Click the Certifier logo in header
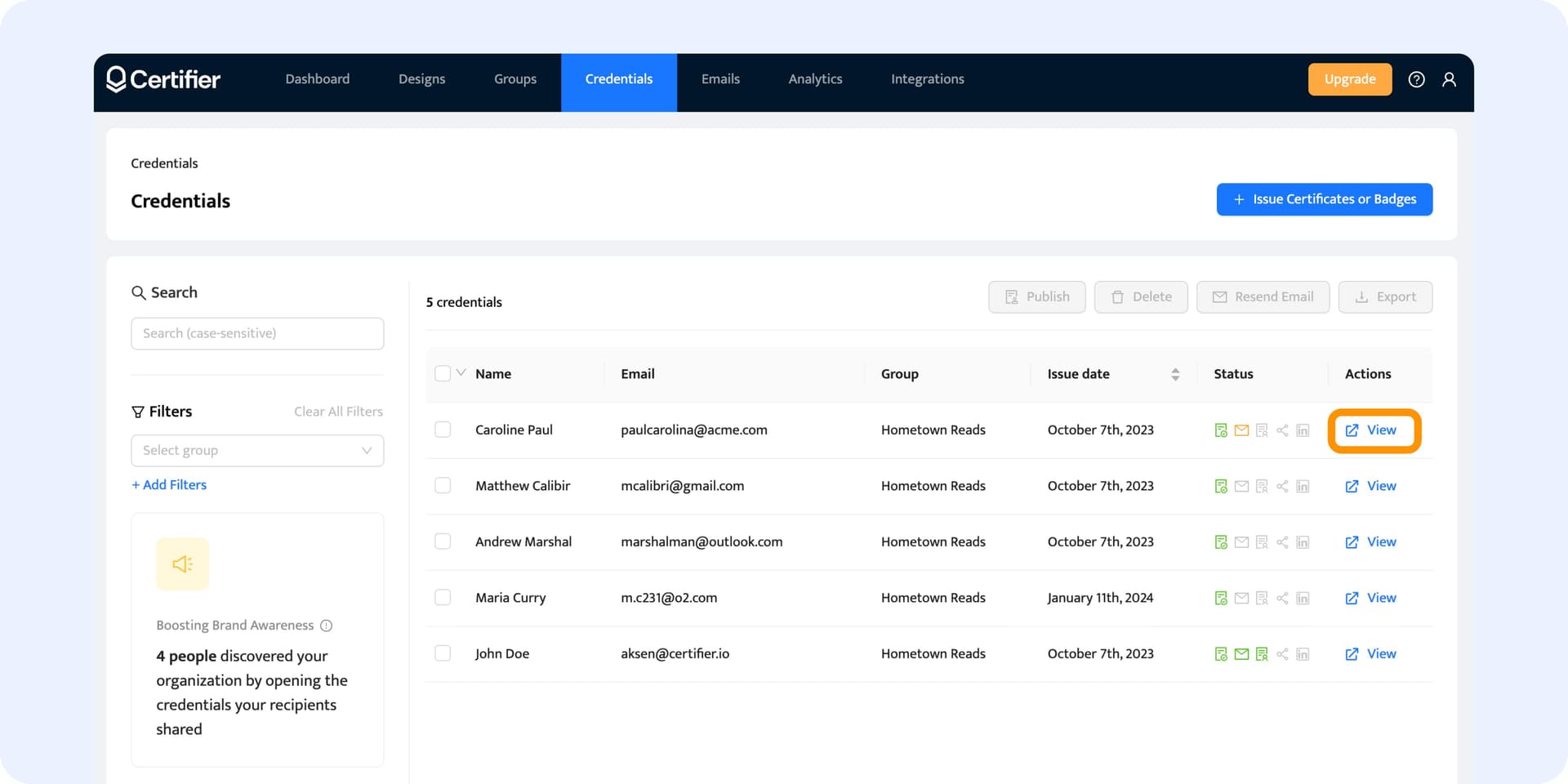 click(x=163, y=79)
